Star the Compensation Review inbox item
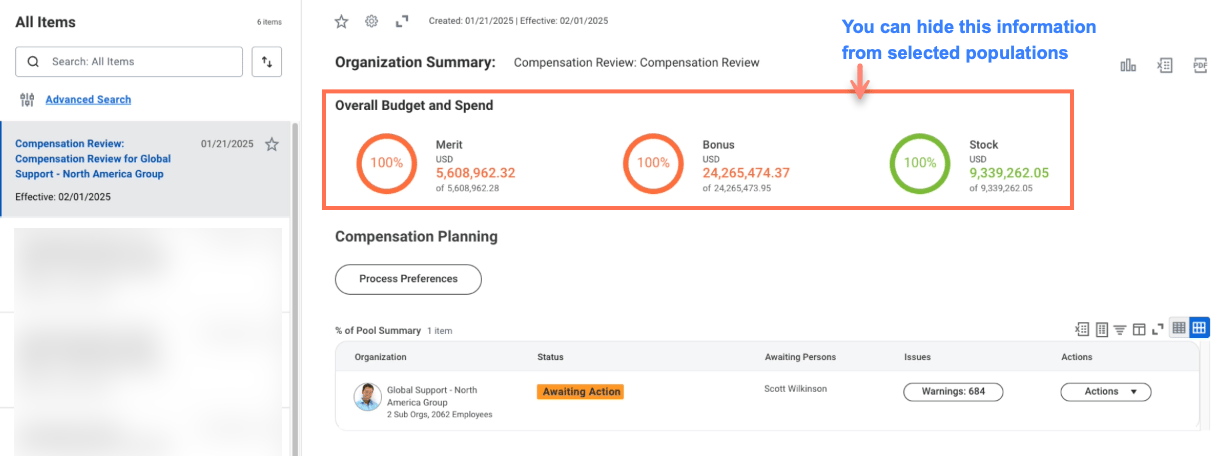The height and width of the screenshot is (456, 1222). click(x=271, y=144)
